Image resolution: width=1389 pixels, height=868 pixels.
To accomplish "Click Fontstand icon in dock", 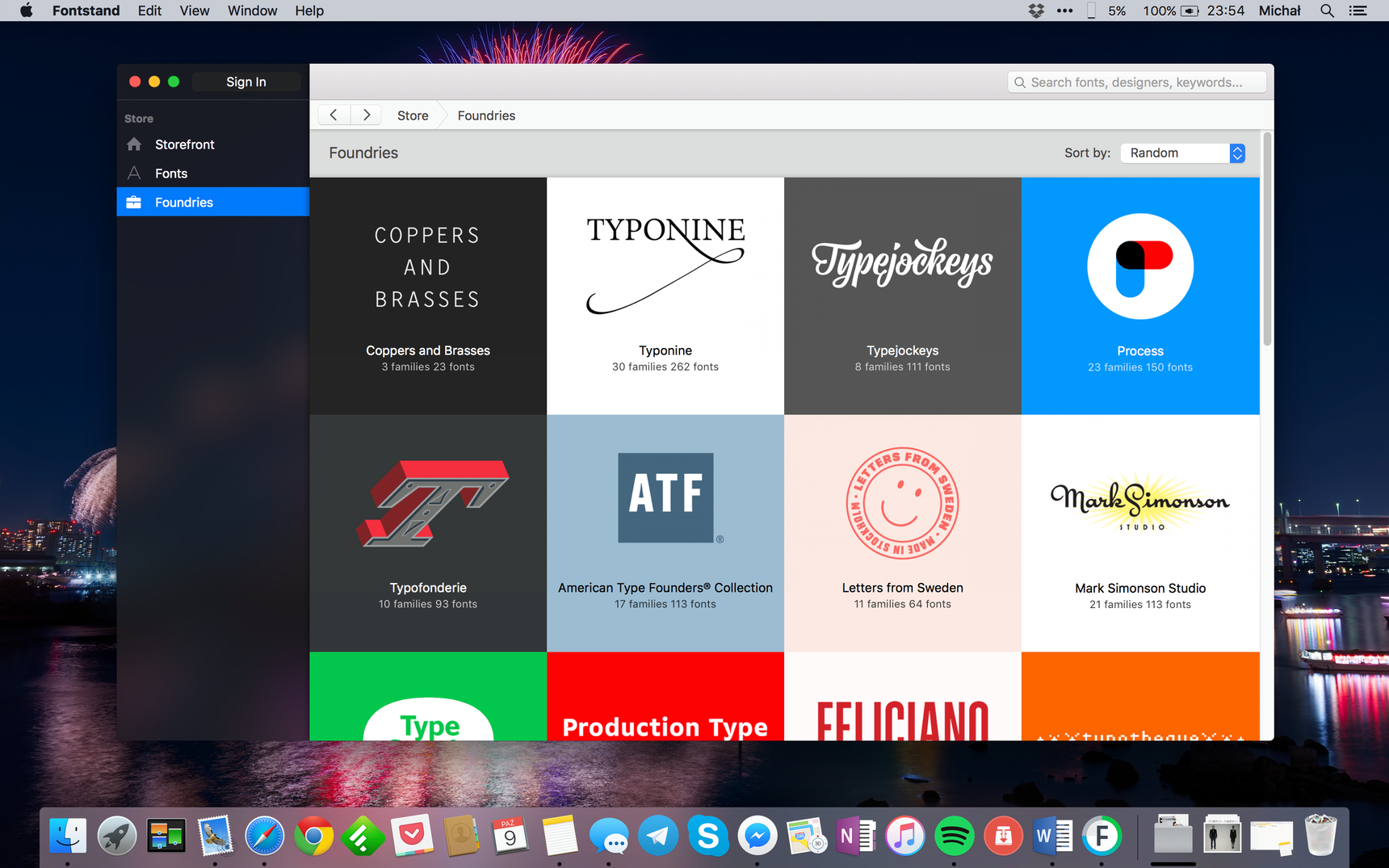I will coord(1102,836).
